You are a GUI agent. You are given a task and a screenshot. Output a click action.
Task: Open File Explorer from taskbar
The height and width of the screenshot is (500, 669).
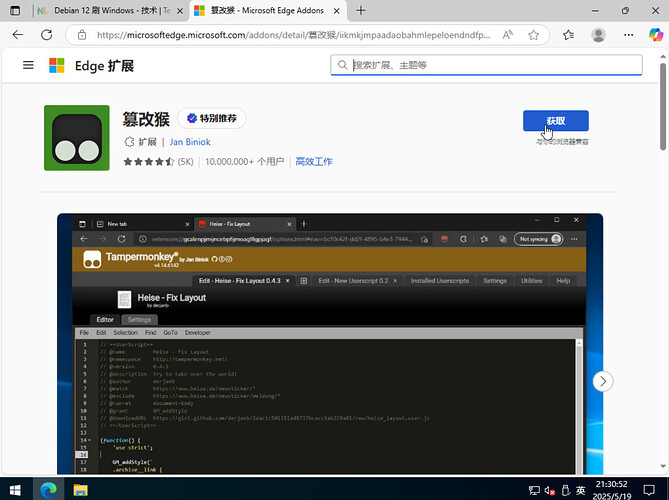coord(80,489)
